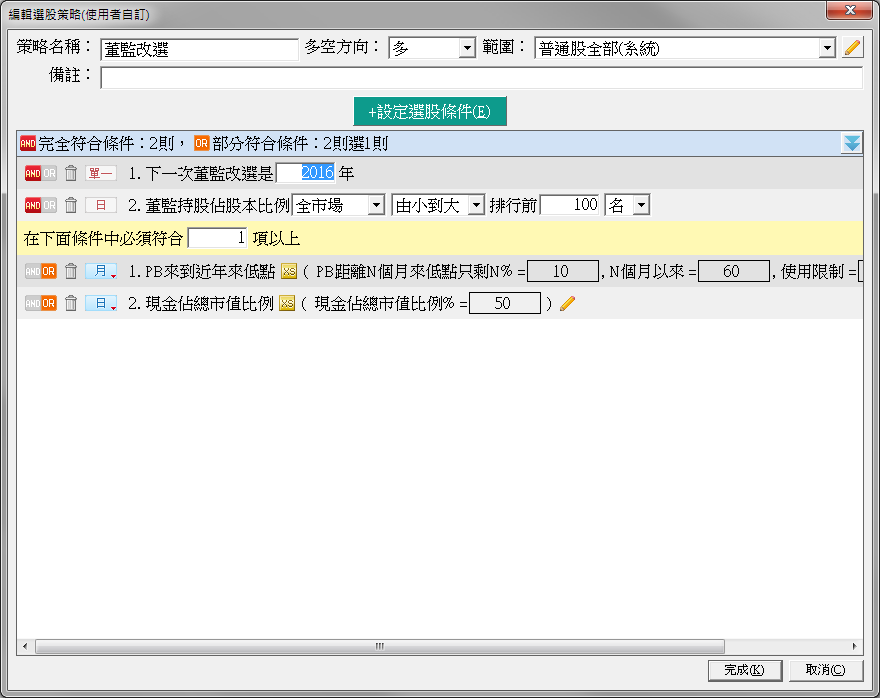Viewport: 880px width, 698px height.
Task: Click the 備註 notes input field
Action: pyautogui.click(x=480, y=78)
